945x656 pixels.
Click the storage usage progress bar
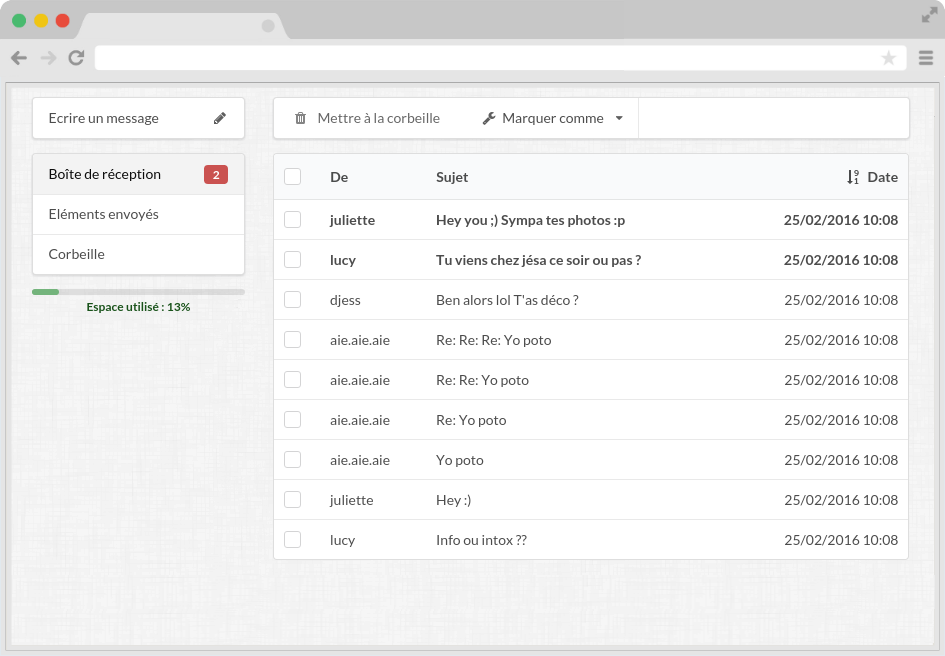[x=138, y=292]
